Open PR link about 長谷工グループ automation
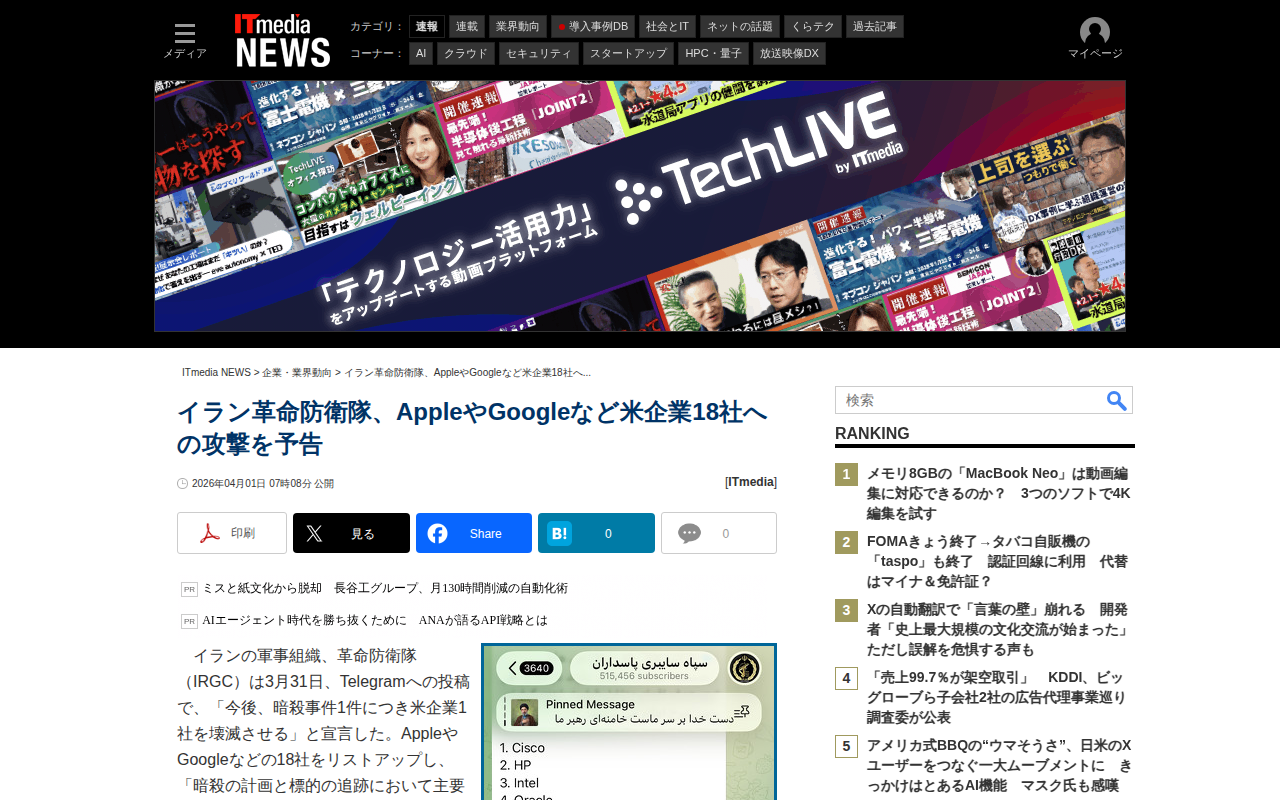Image resolution: width=1280 pixels, height=800 pixels. point(385,588)
